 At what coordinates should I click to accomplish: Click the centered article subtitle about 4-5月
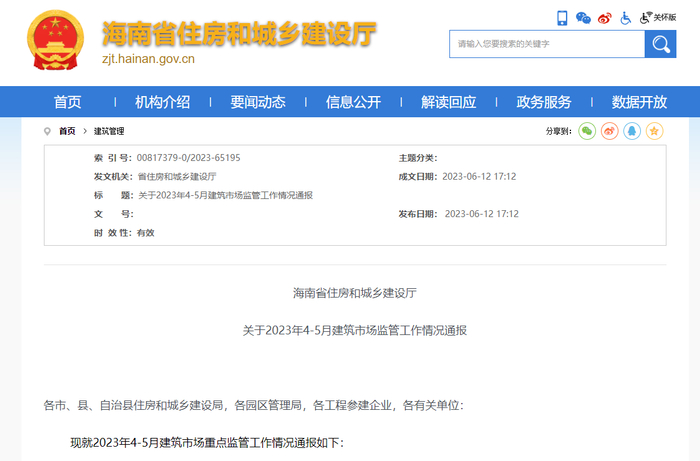pyautogui.click(x=355, y=331)
